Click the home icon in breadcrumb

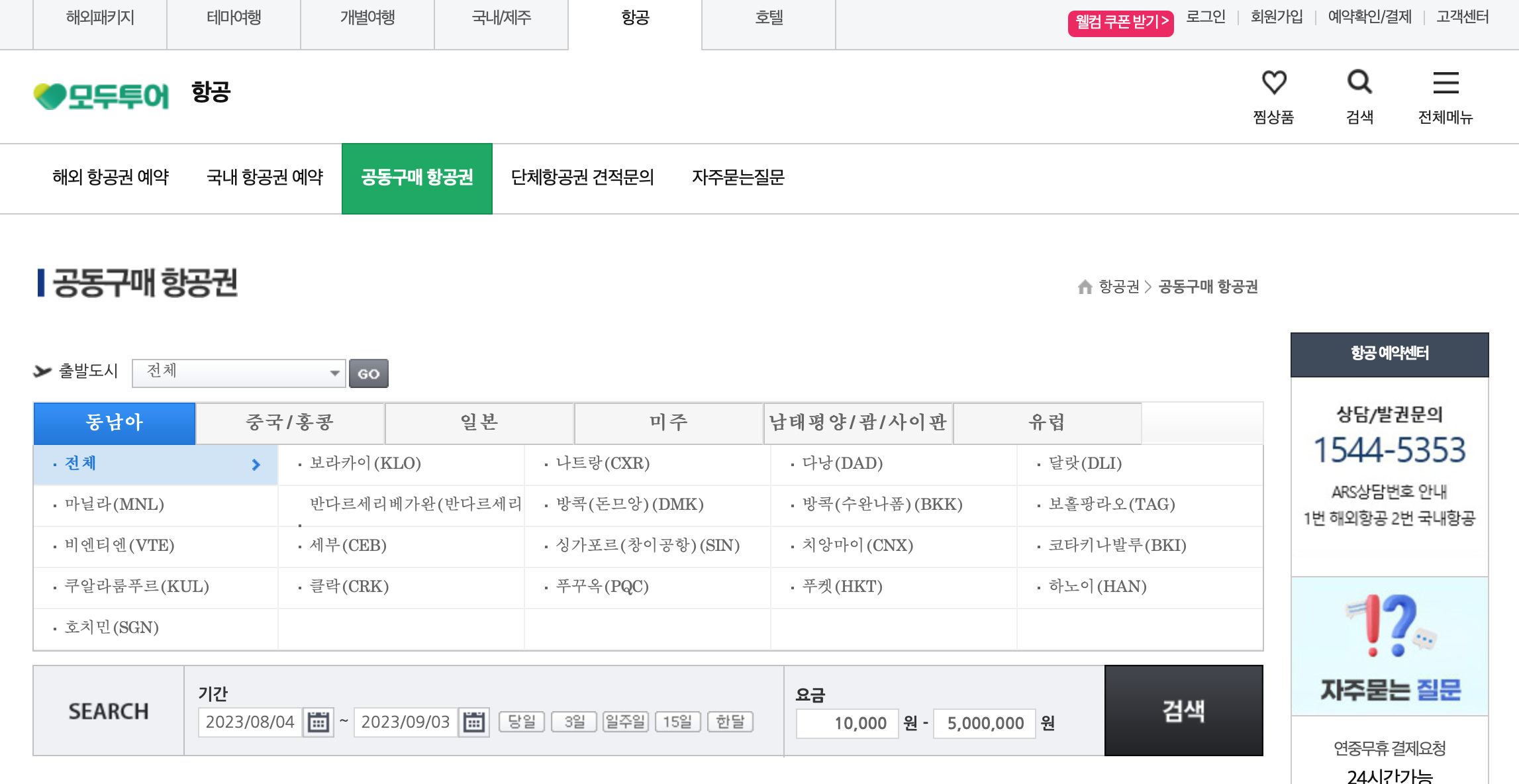(x=1085, y=287)
